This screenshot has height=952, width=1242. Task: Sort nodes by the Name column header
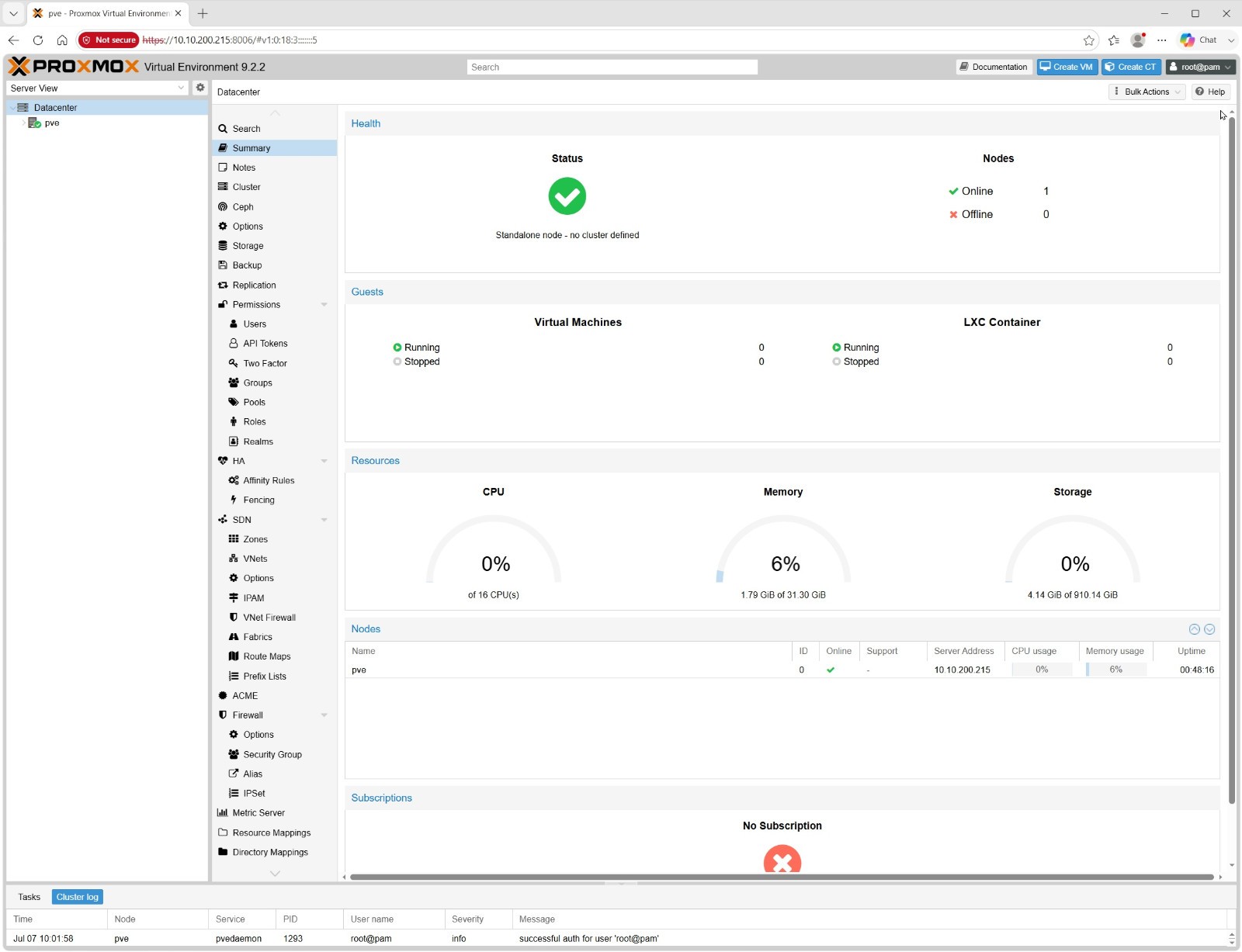point(568,651)
